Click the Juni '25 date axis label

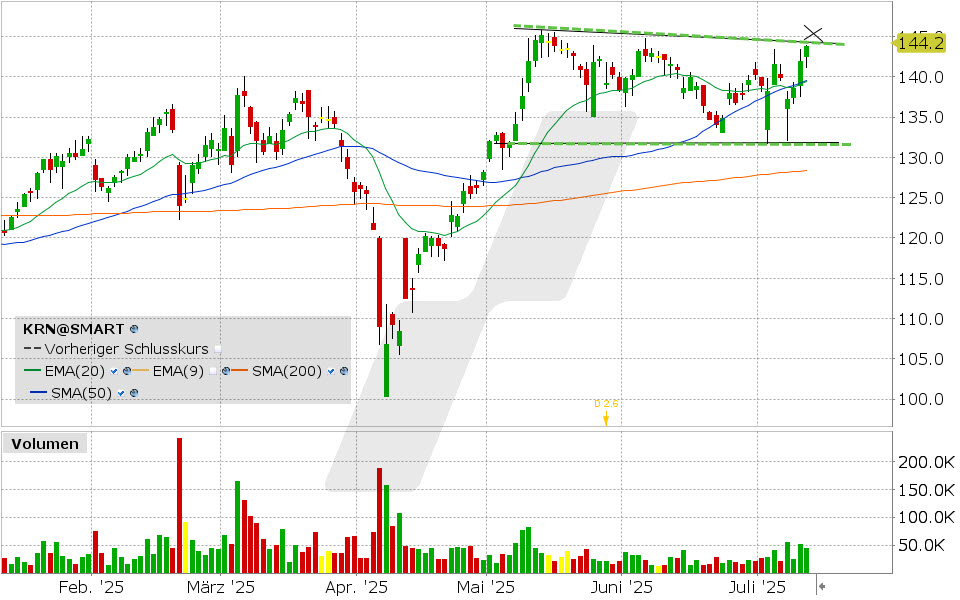click(621, 587)
